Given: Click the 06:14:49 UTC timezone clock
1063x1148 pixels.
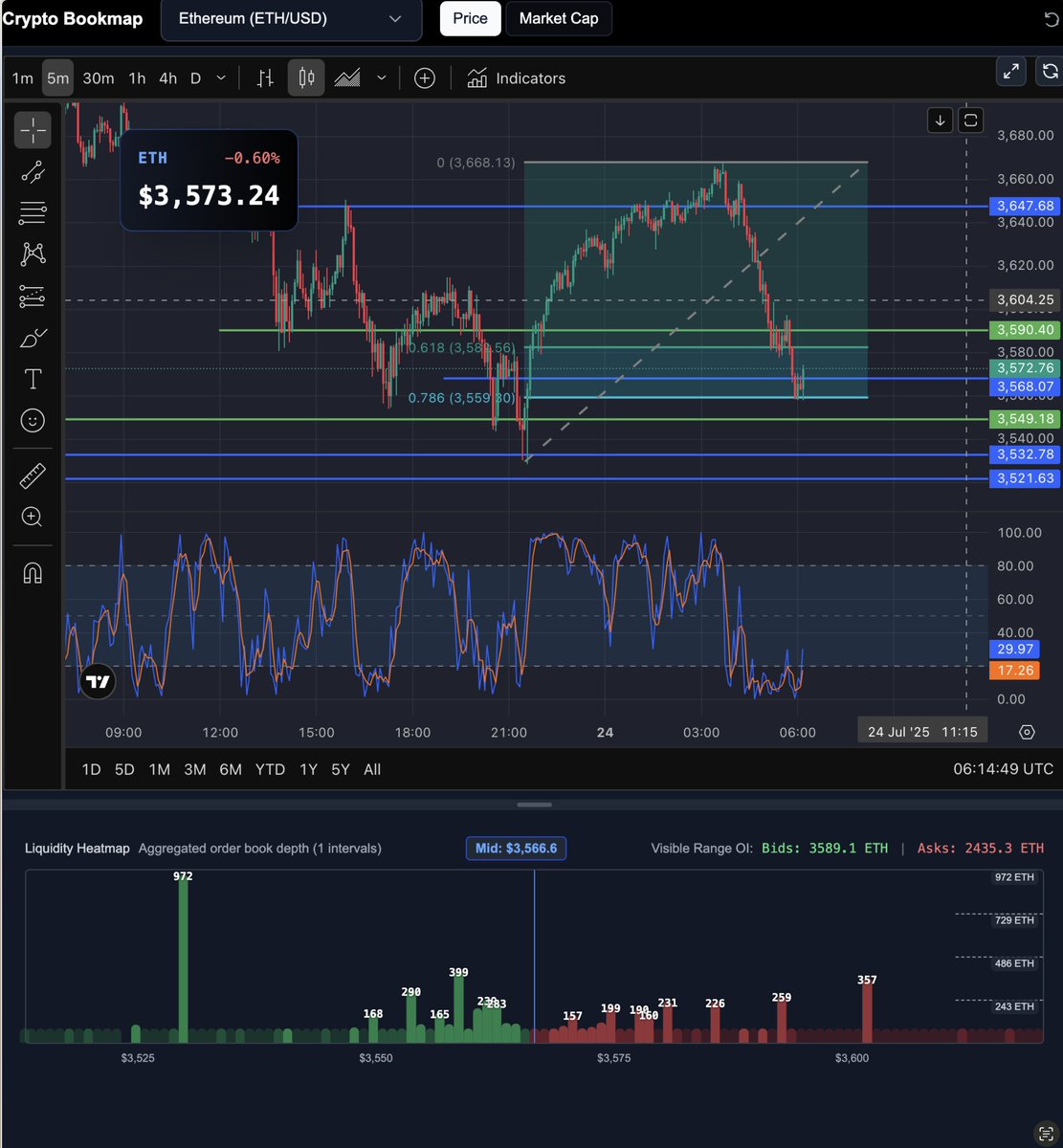Looking at the screenshot, I should 1003,769.
